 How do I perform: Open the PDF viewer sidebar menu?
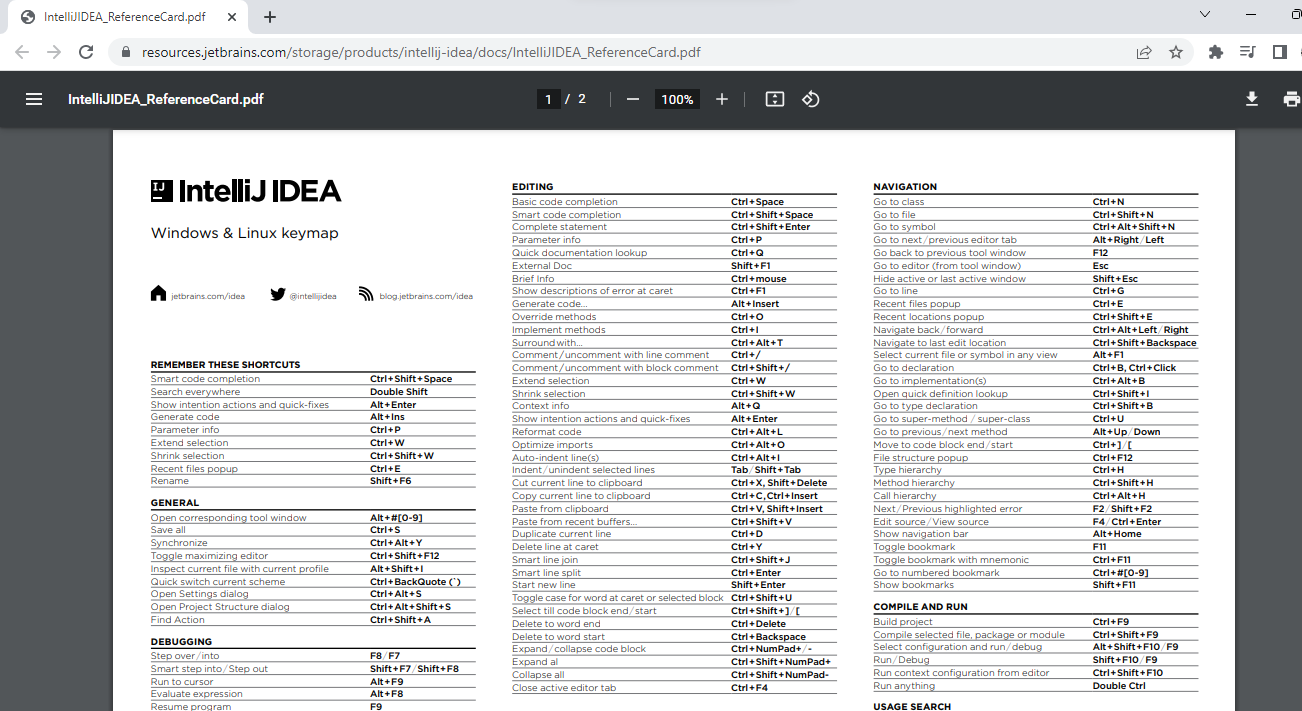coord(34,99)
